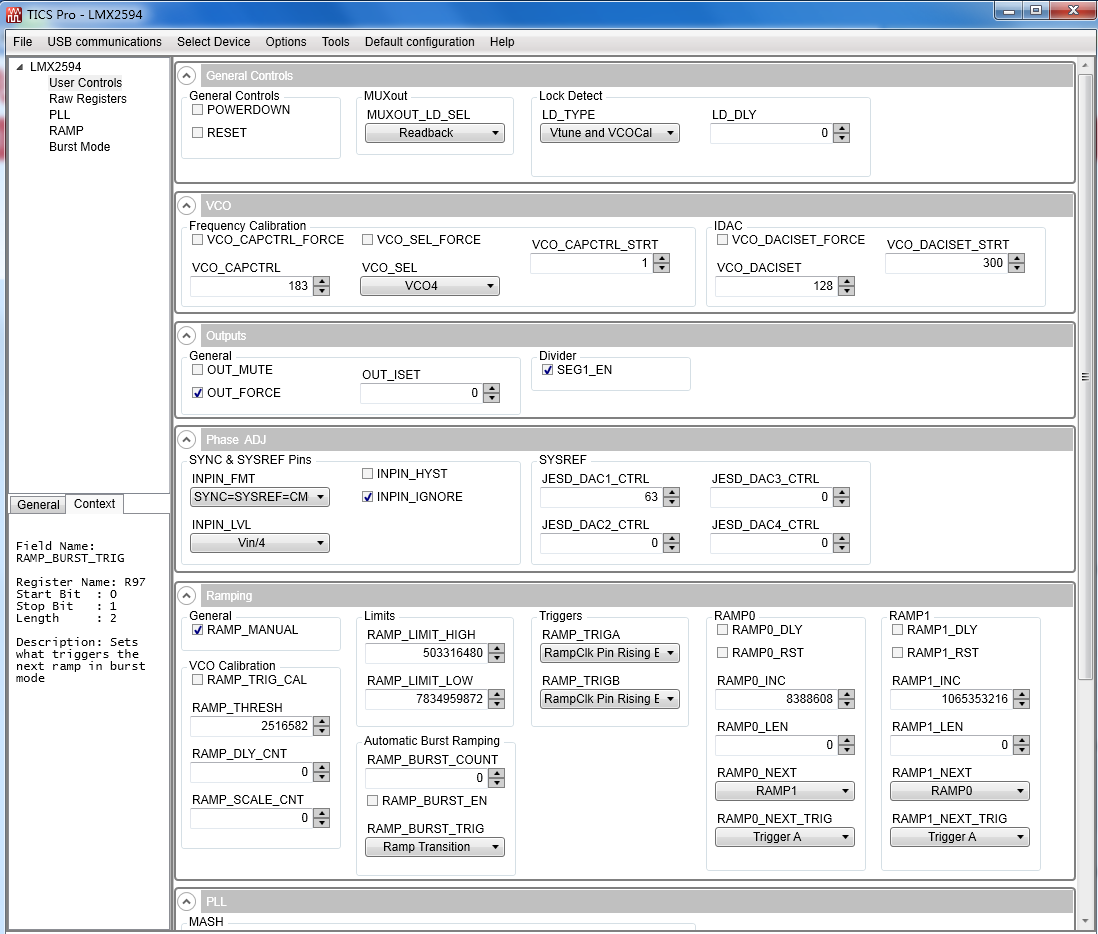Toggle VCO_DACISET_FORCE checkbox

click(x=723, y=239)
